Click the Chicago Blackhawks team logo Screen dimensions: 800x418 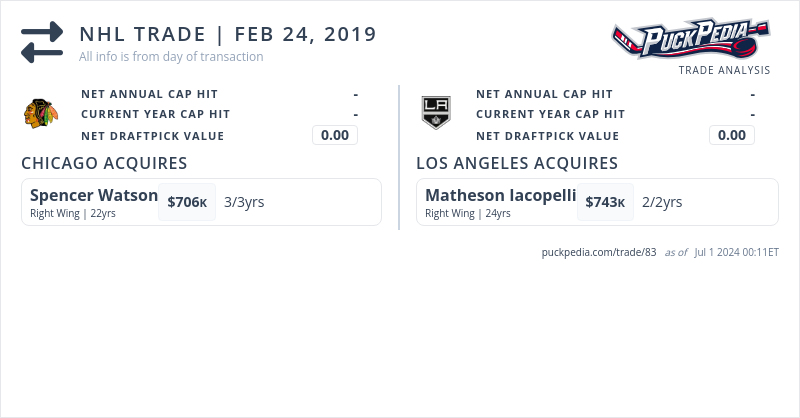pyautogui.click(x=41, y=114)
